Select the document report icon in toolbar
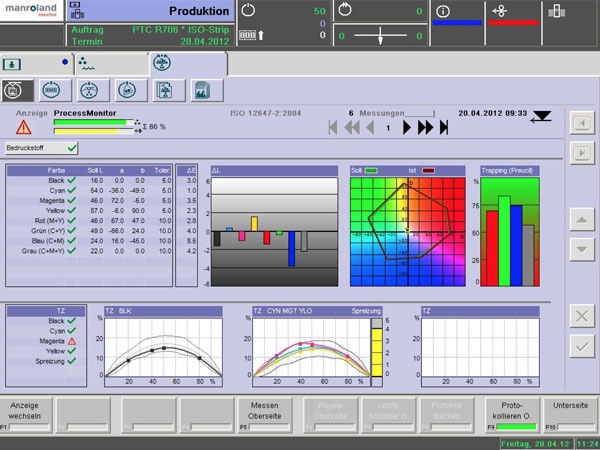The image size is (600, 450). point(165,90)
